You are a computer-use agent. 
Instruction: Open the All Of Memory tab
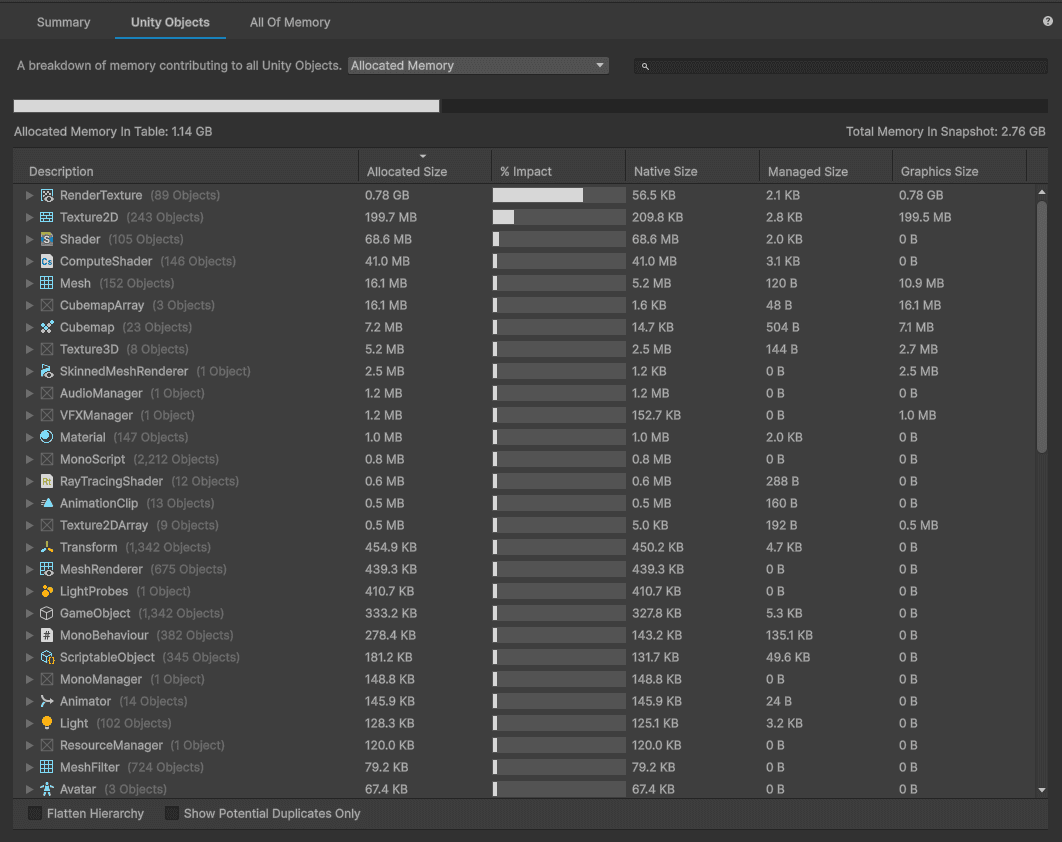tap(290, 22)
